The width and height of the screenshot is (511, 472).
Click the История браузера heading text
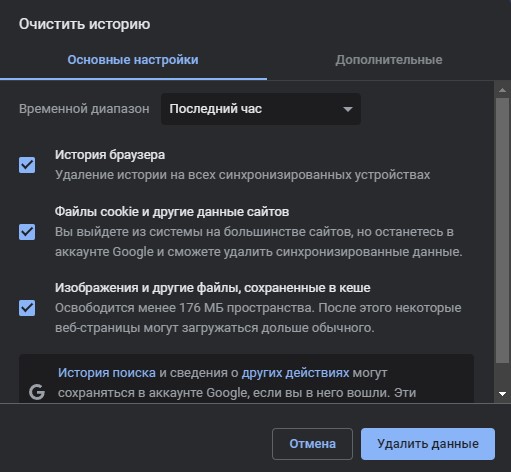[110, 155]
